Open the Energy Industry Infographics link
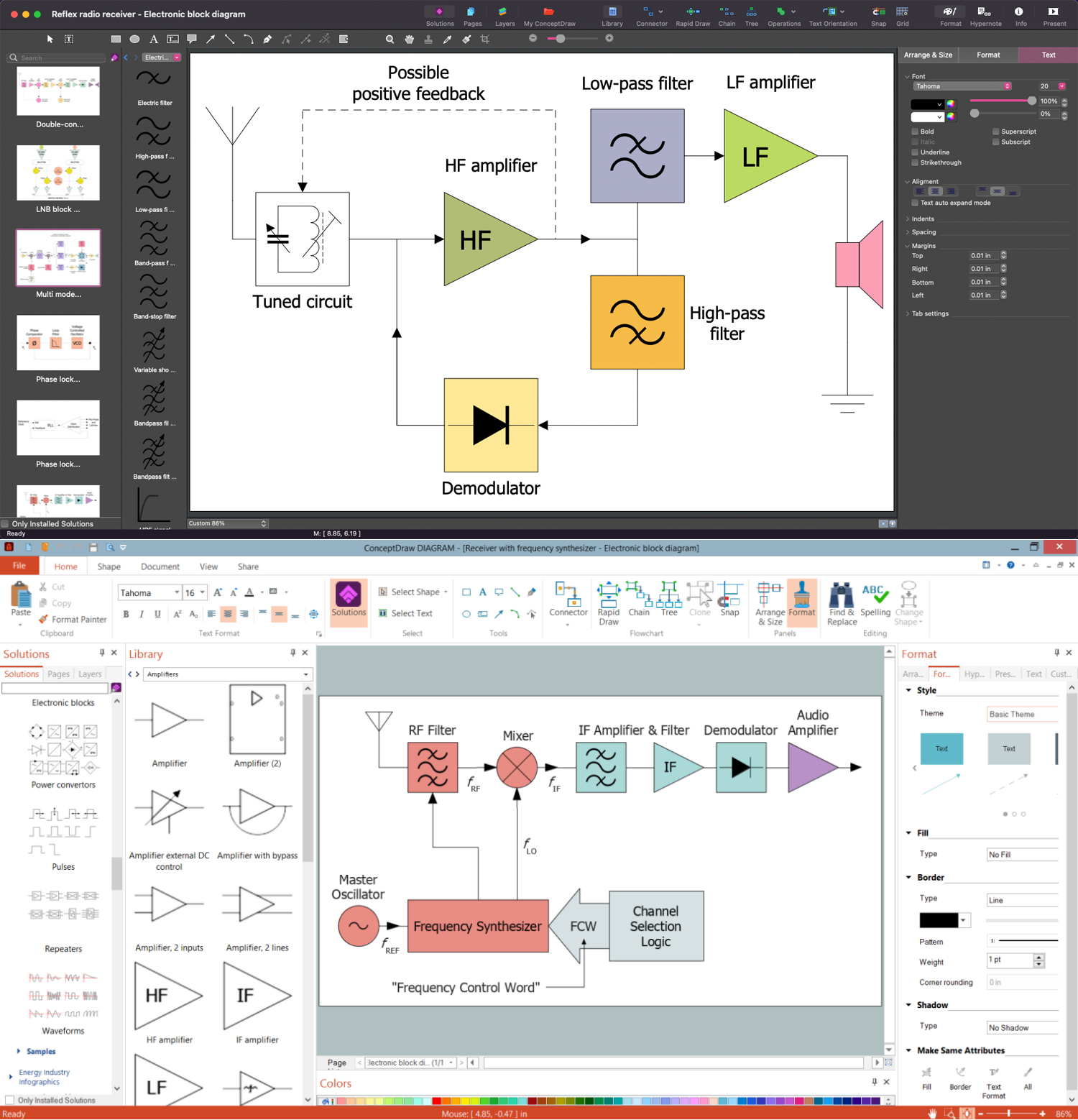This screenshot has width=1078, height=1120. [x=44, y=1077]
